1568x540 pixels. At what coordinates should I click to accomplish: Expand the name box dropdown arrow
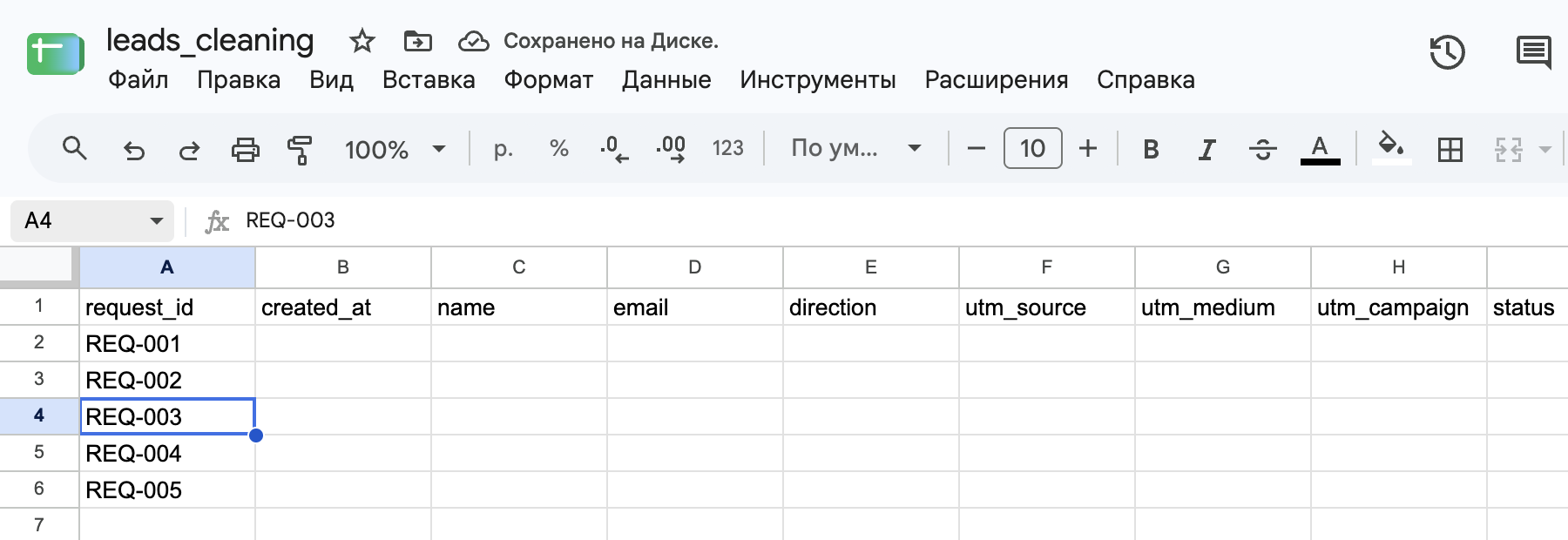coord(157,221)
